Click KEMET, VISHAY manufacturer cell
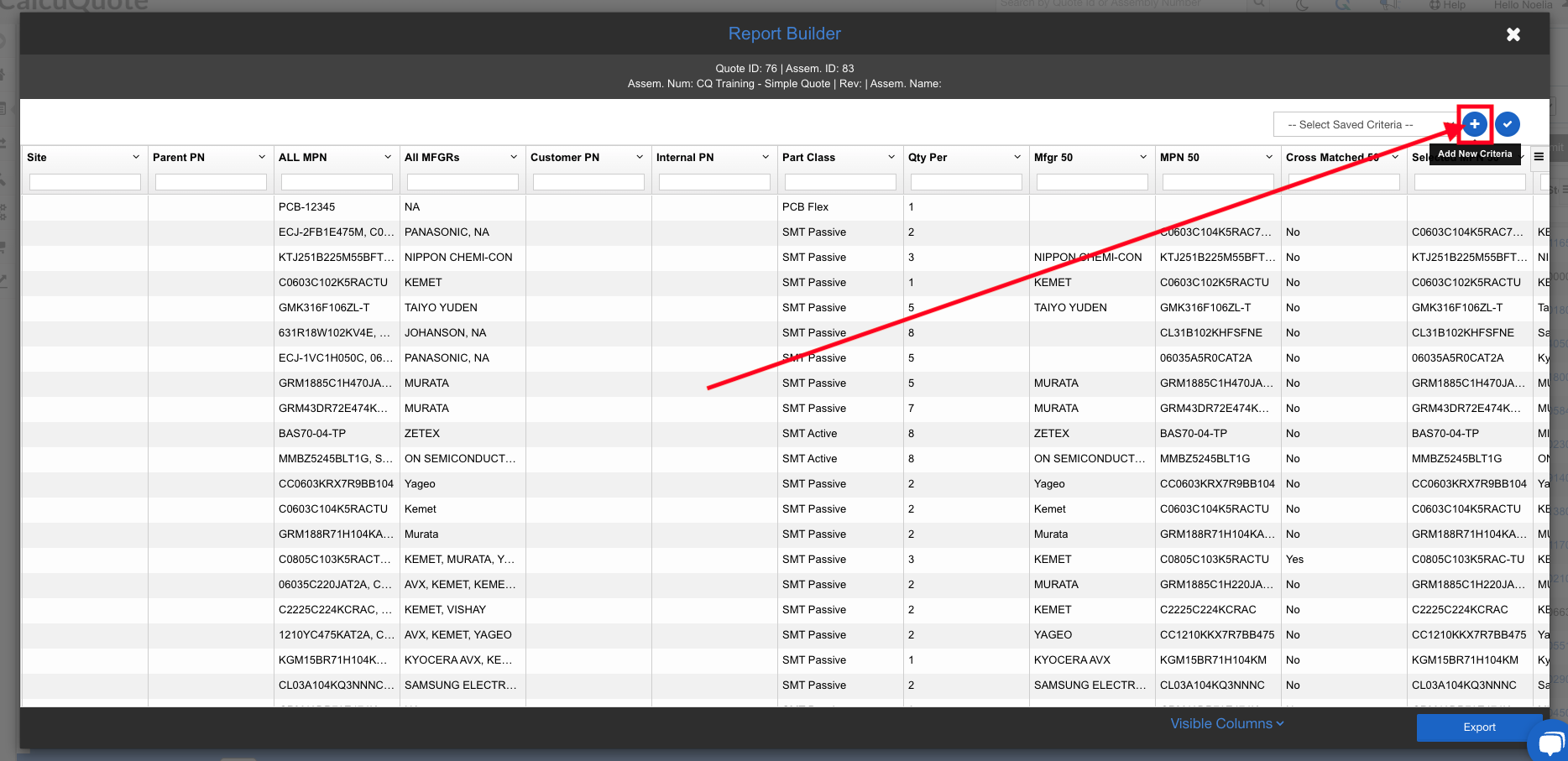 463,610
